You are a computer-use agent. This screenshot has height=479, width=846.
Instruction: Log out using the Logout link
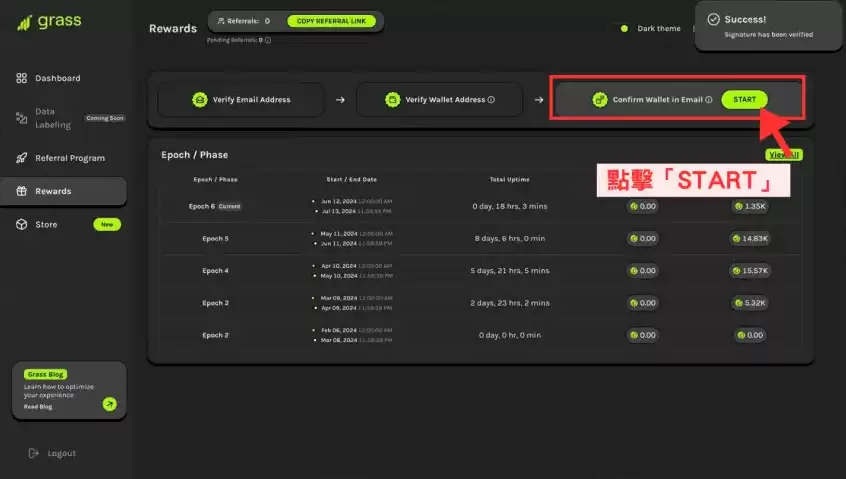point(62,454)
